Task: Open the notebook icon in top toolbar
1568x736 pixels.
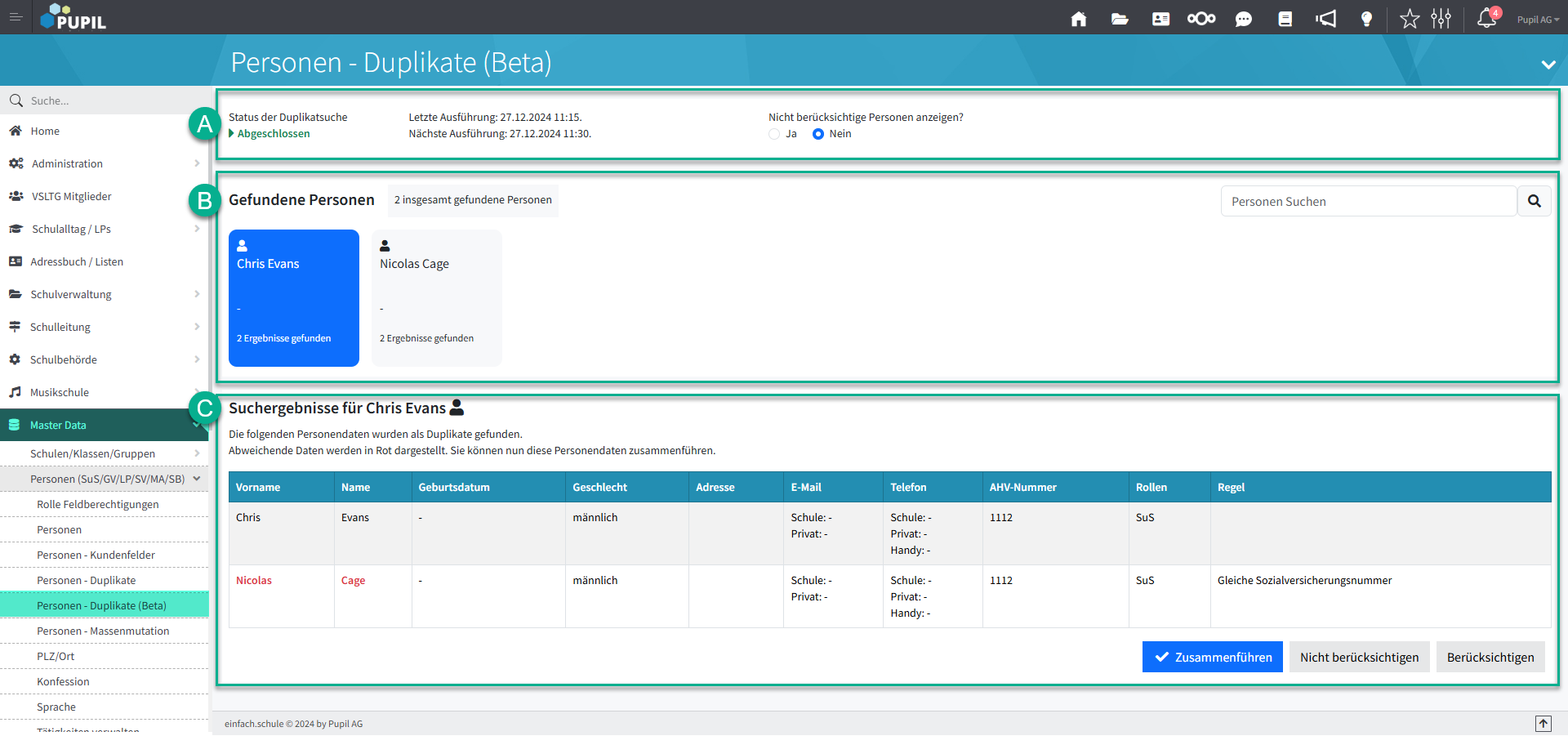Action: click(x=1285, y=19)
